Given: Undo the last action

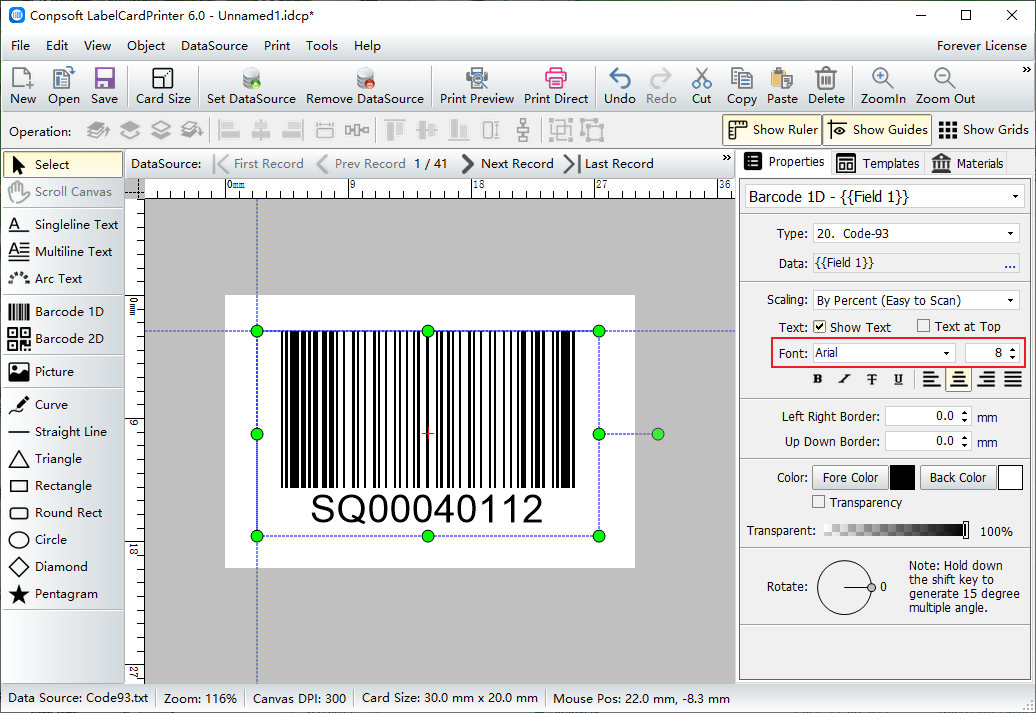Looking at the screenshot, I should pyautogui.click(x=620, y=86).
